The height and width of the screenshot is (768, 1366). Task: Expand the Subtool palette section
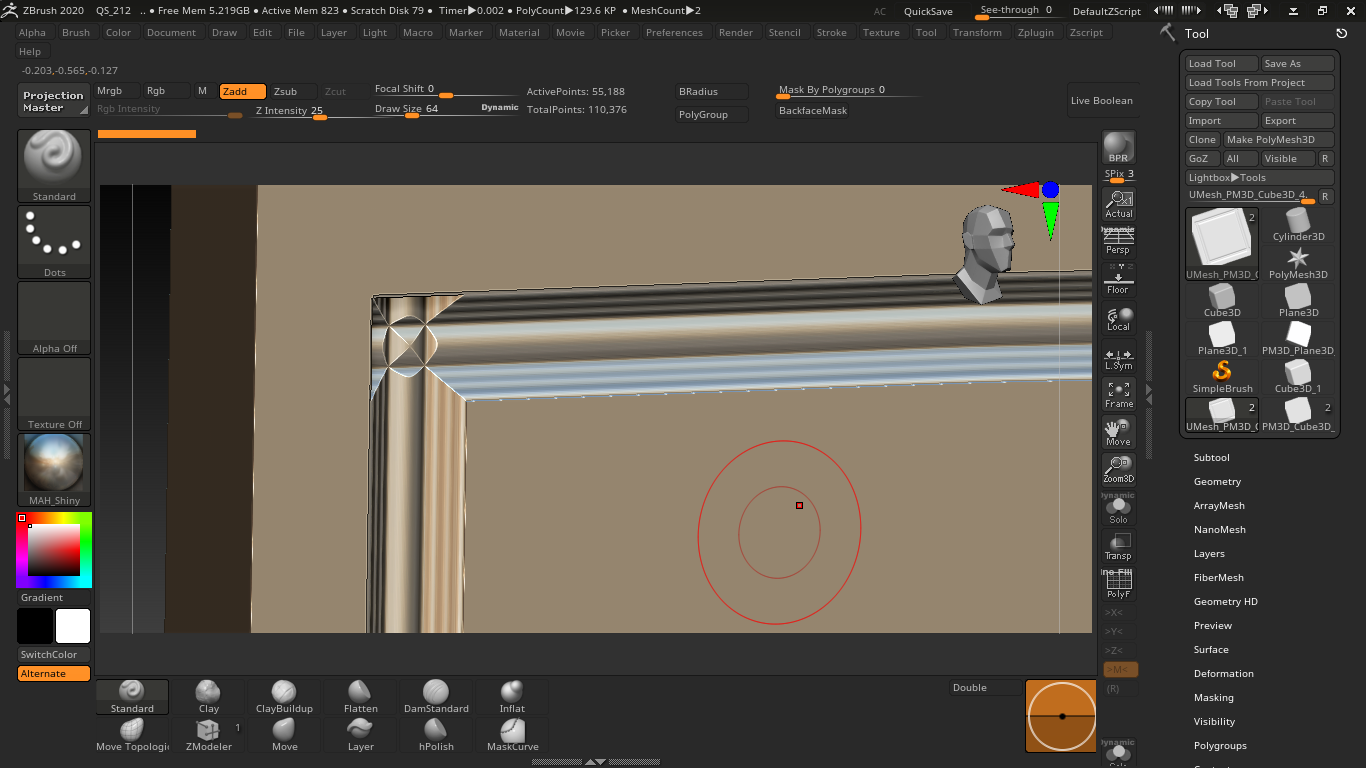coord(1211,457)
